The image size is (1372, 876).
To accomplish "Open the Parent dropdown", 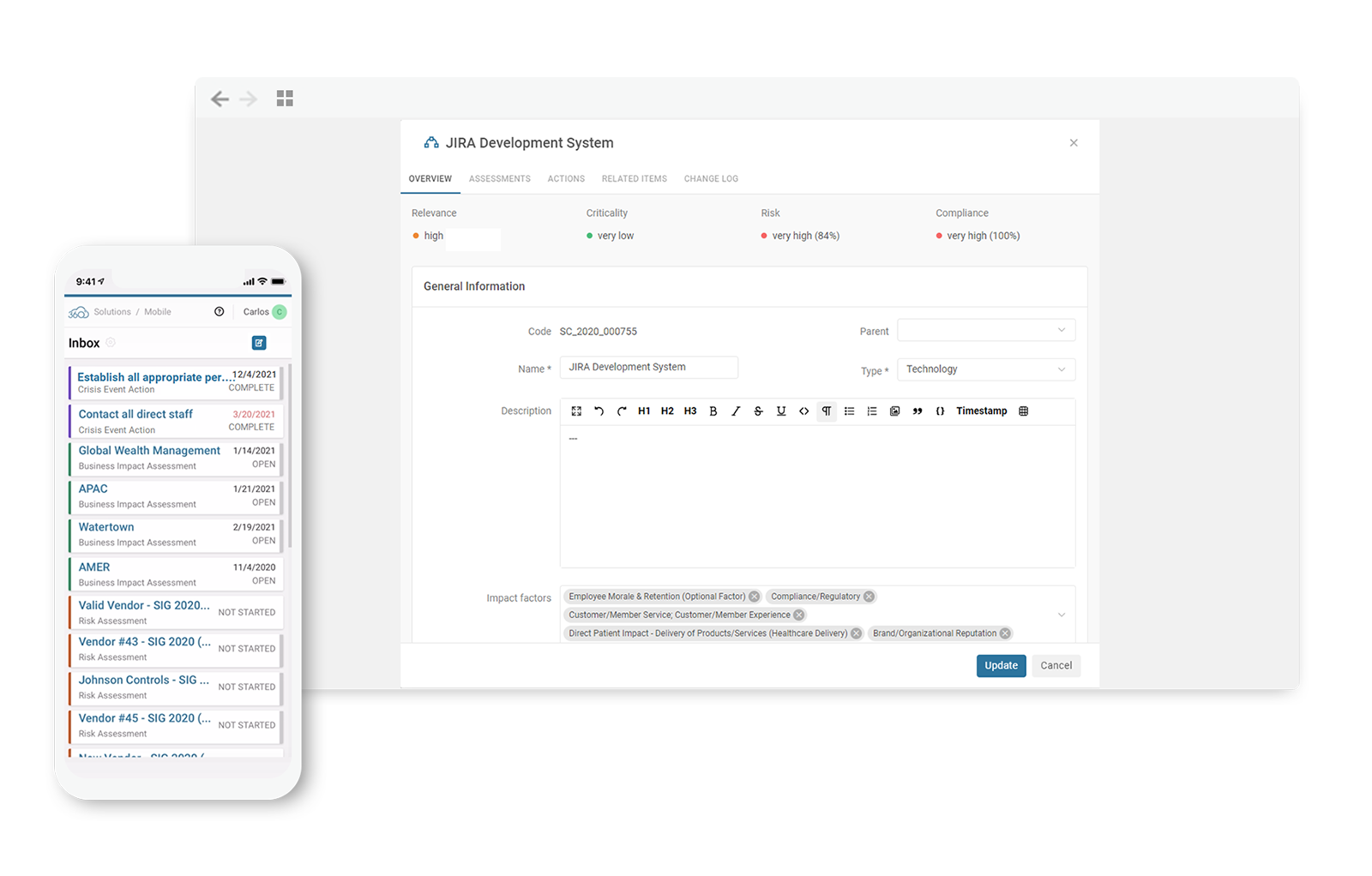I will point(986,331).
